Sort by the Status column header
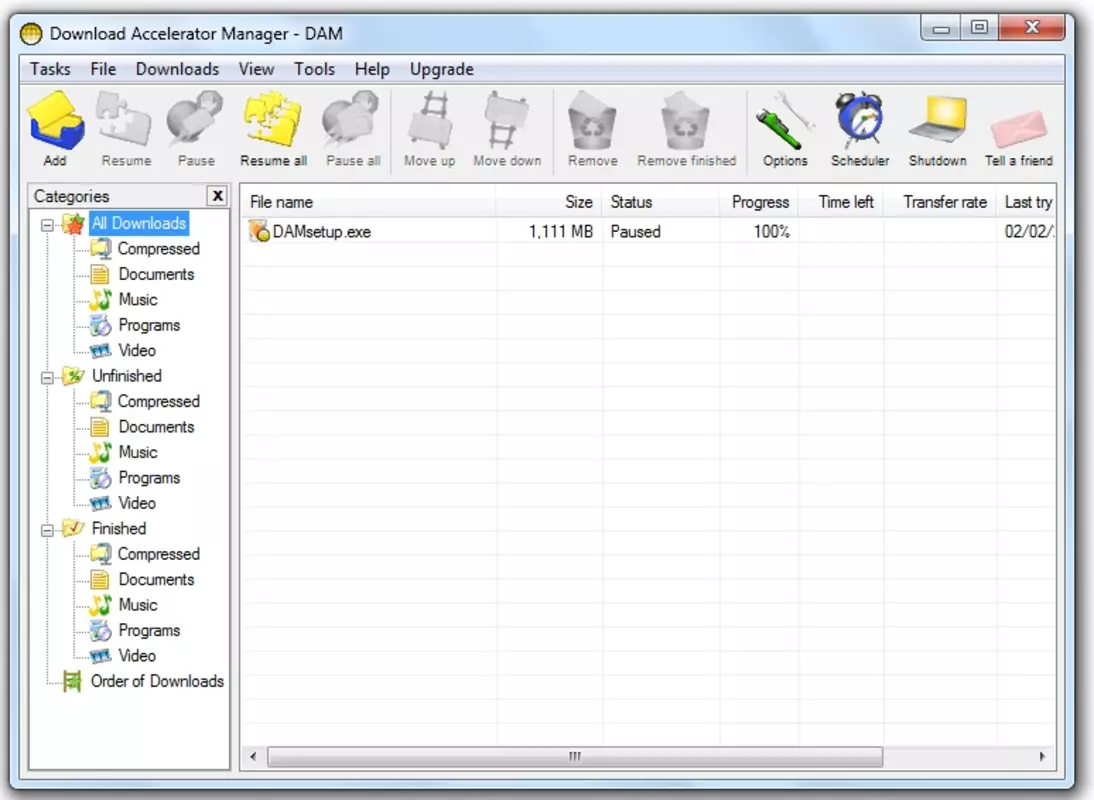The height and width of the screenshot is (800, 1094). [x=661, y=202]
